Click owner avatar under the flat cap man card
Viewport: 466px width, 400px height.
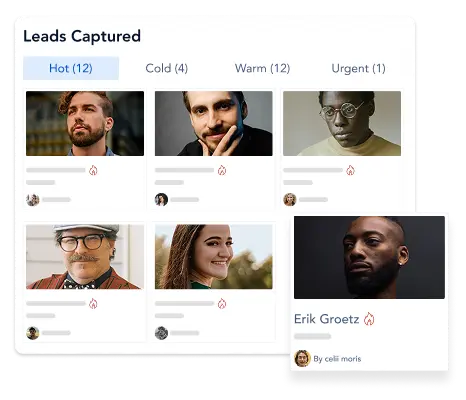[33, 333]
